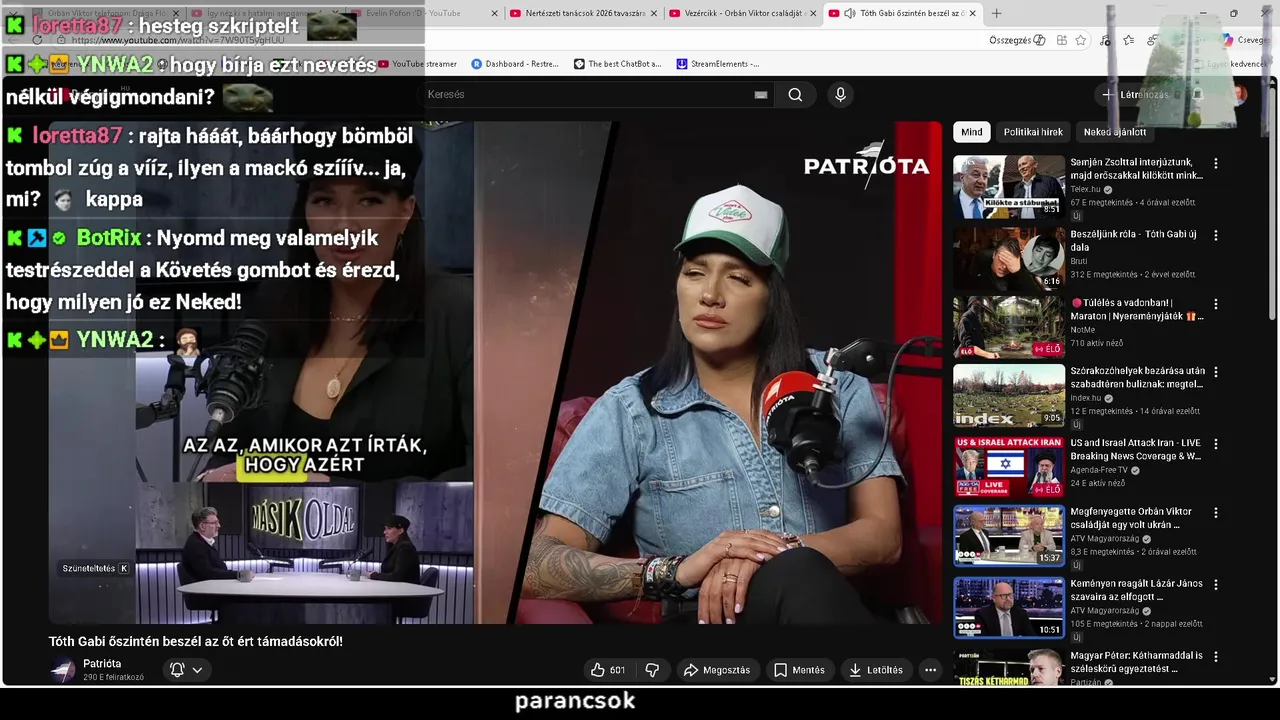This screenshot has width=1280, height=720.
Task: Click the Szüneteltetés pause overlay on video
Action: [x=96, y=568]
